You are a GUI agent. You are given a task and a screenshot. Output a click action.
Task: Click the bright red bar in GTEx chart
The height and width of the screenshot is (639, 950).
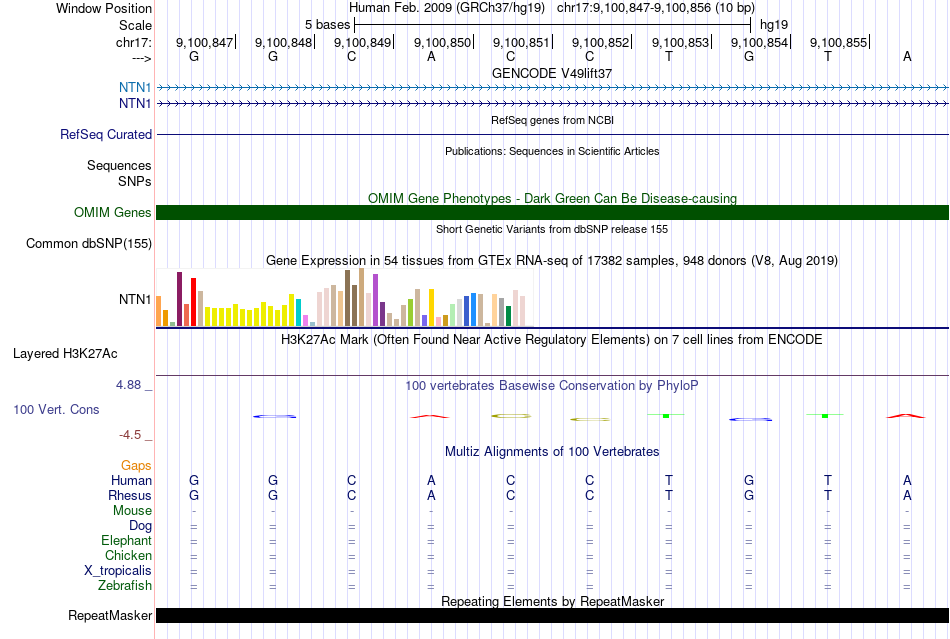[193, 302]
